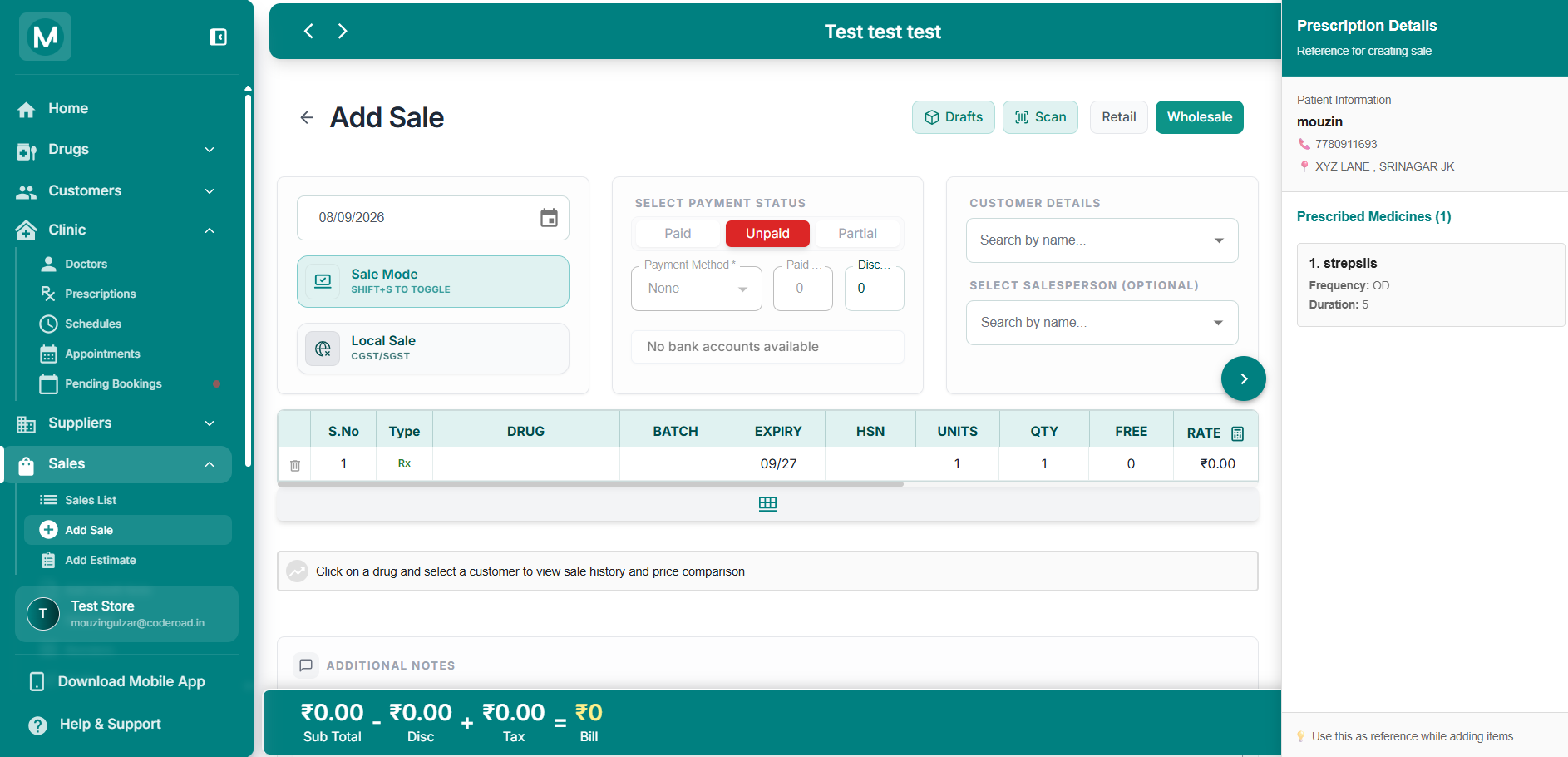Open Customer Details search dropdown
Viewport: 1568px width, 757px height.
tap(1102, 240)
